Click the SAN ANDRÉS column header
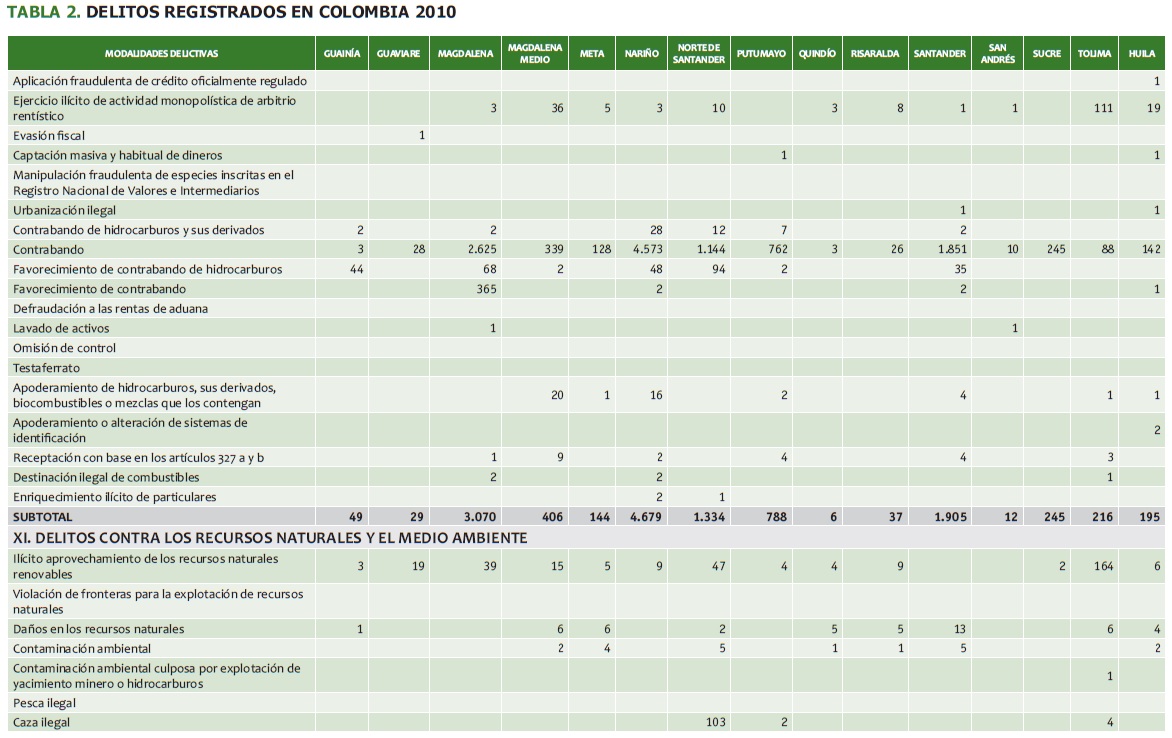 tap(997, 54)
